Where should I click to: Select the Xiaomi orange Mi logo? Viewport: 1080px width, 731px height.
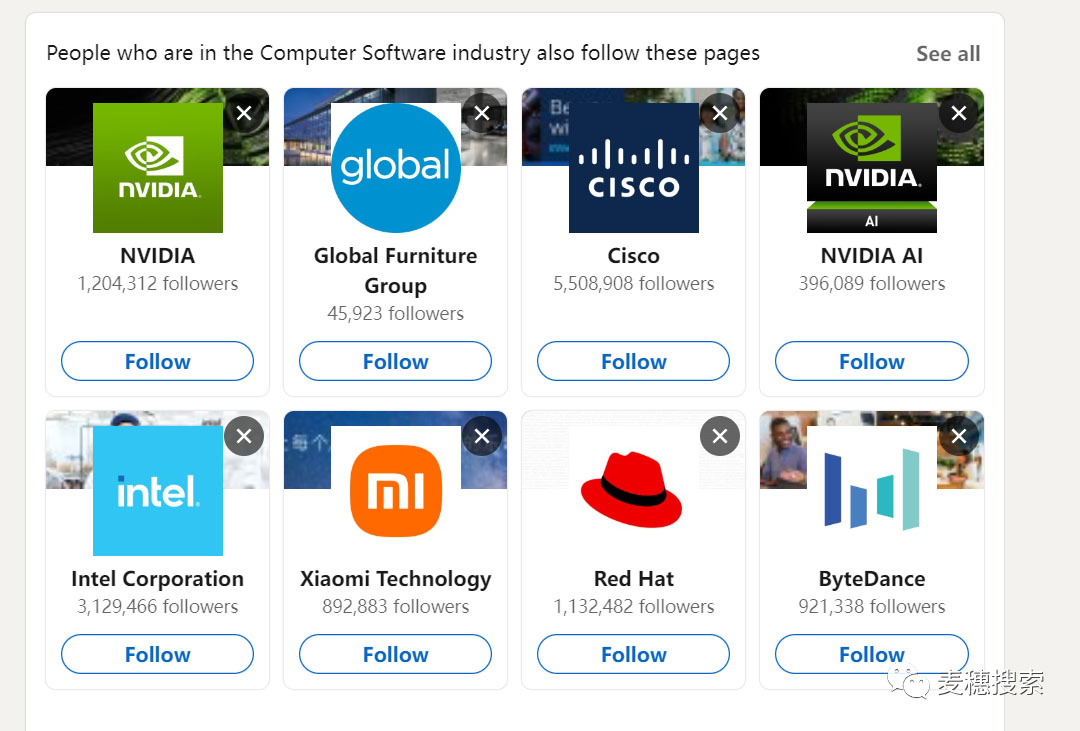click(396, 491)
